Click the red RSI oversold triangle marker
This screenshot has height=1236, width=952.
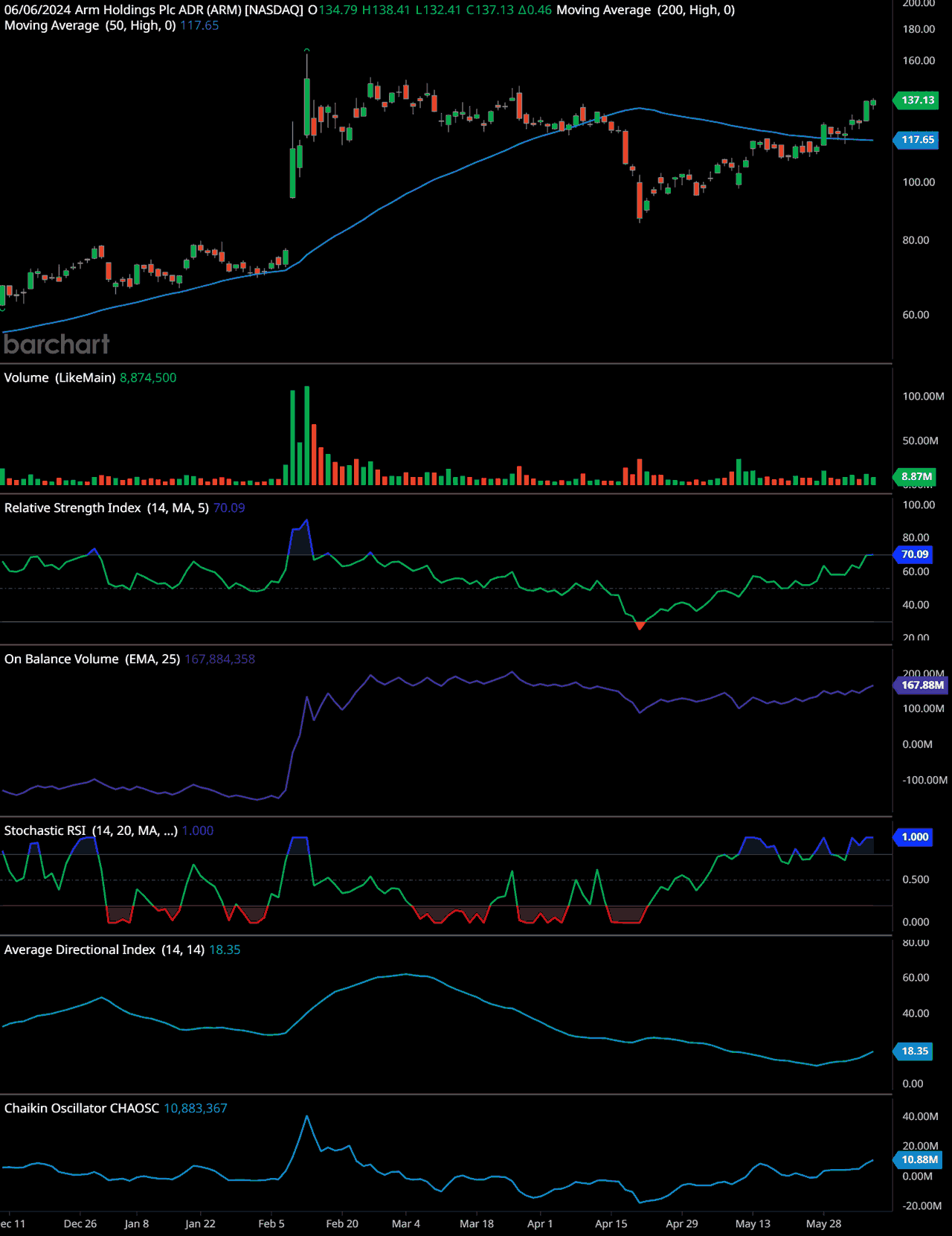[x=640, y=626]
